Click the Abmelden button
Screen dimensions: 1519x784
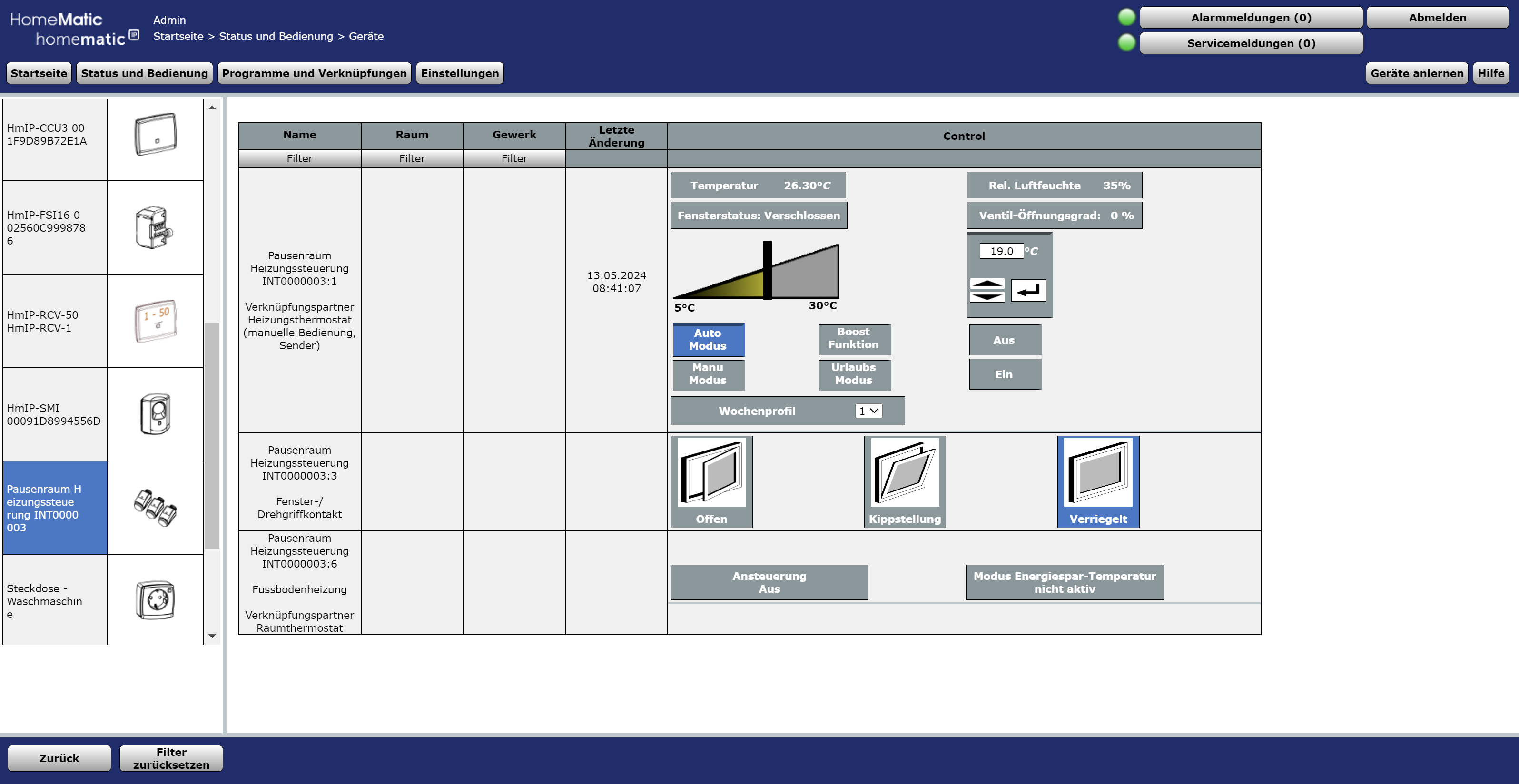(1437, 18)
